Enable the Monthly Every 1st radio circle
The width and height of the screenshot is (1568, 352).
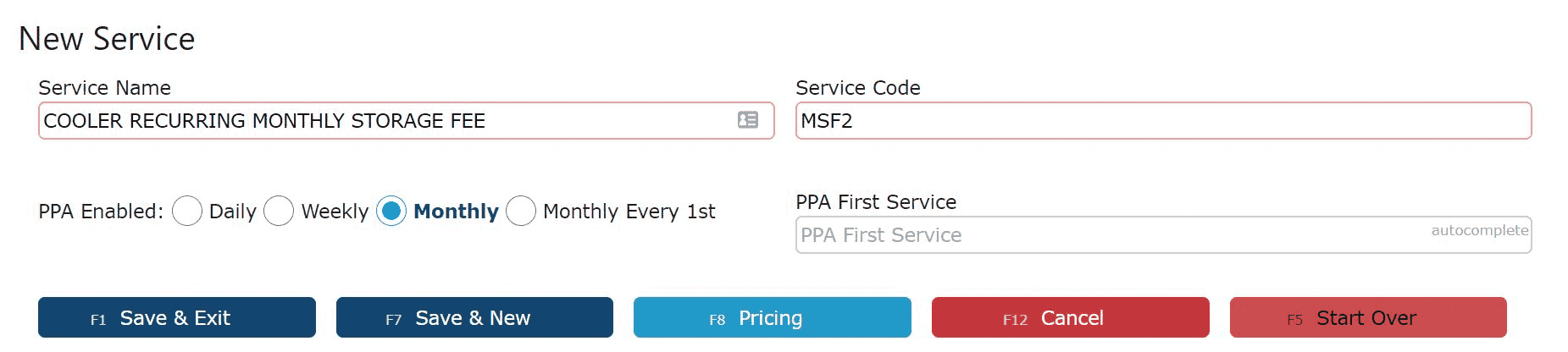[521, 211]
